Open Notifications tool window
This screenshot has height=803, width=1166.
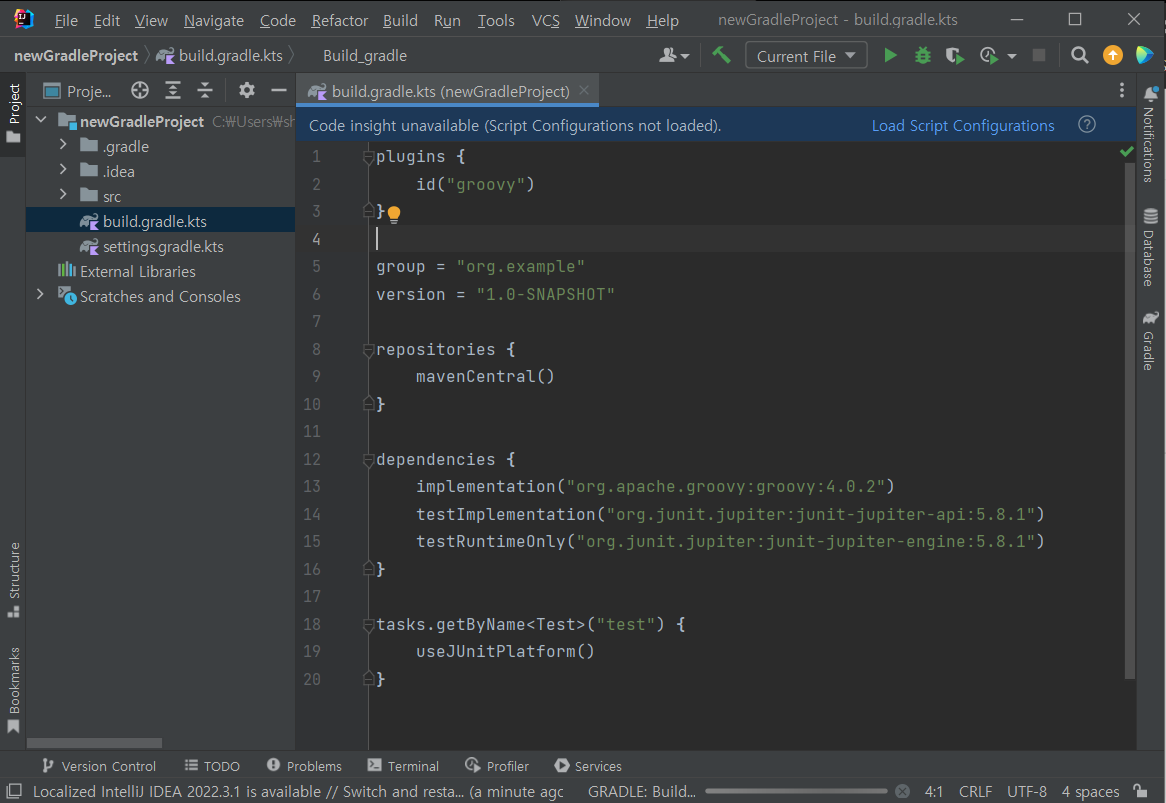pos(1150,134)
